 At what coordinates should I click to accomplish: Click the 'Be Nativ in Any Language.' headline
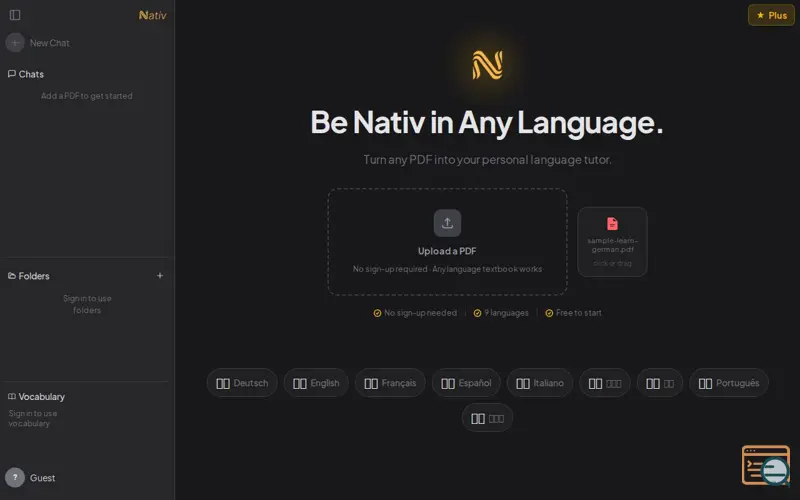[x=487, y=122]
